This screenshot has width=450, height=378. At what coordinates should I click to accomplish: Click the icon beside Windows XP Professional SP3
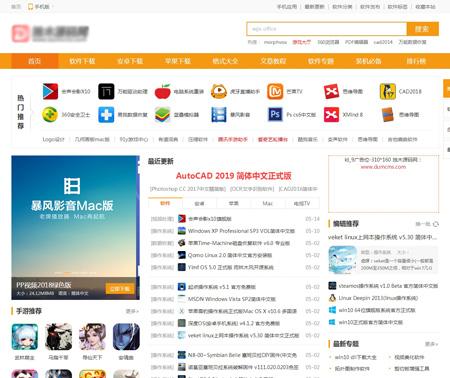point(182,231)
